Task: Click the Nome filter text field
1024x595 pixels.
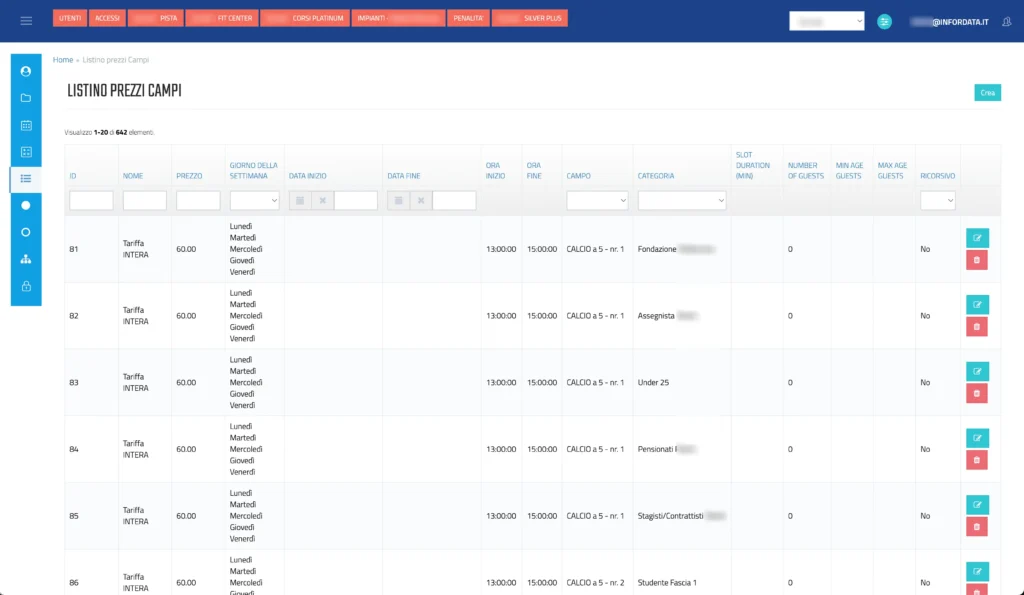Action: pos(144,201)
